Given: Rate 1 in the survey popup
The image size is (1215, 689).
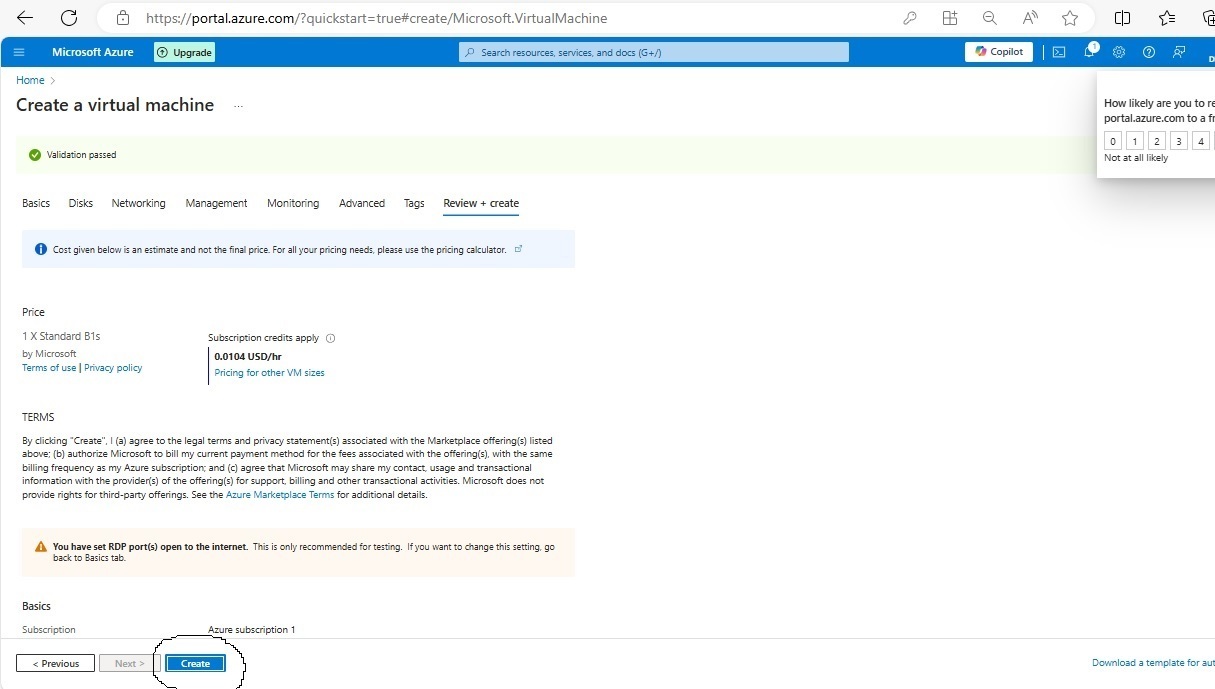Looking at the screenshot, I should click(1135, 141).
